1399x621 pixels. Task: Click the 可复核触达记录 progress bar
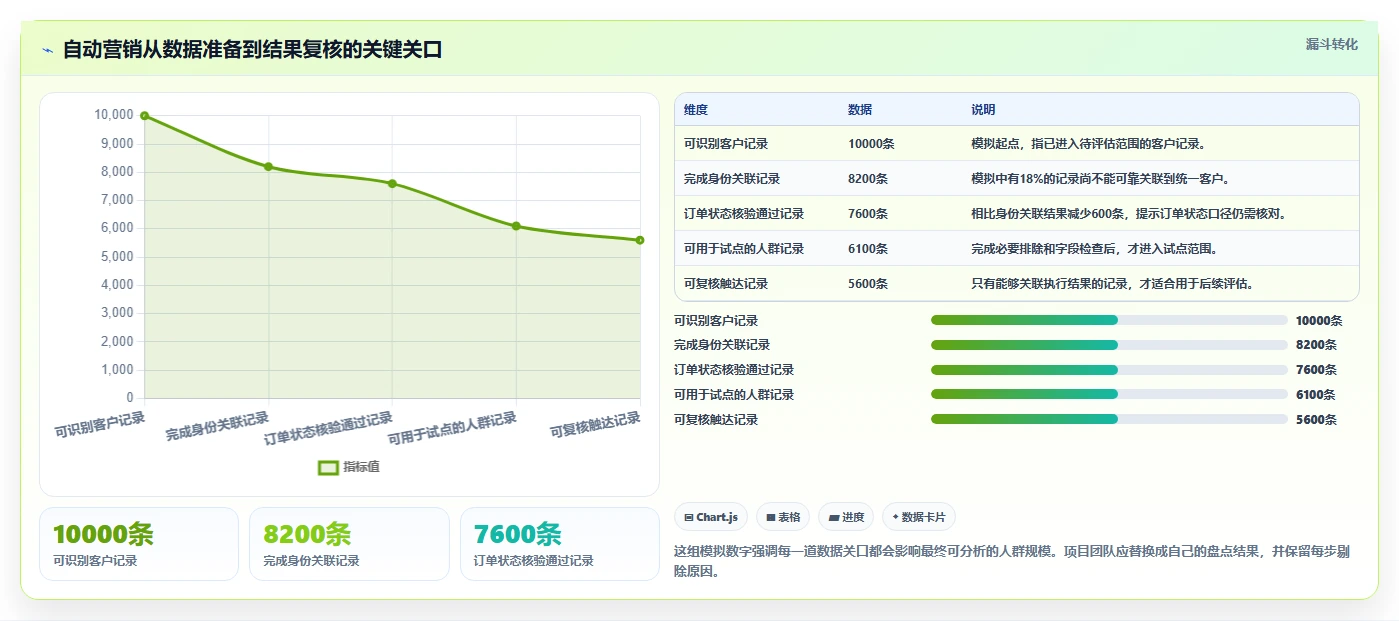click(1109, 419)
